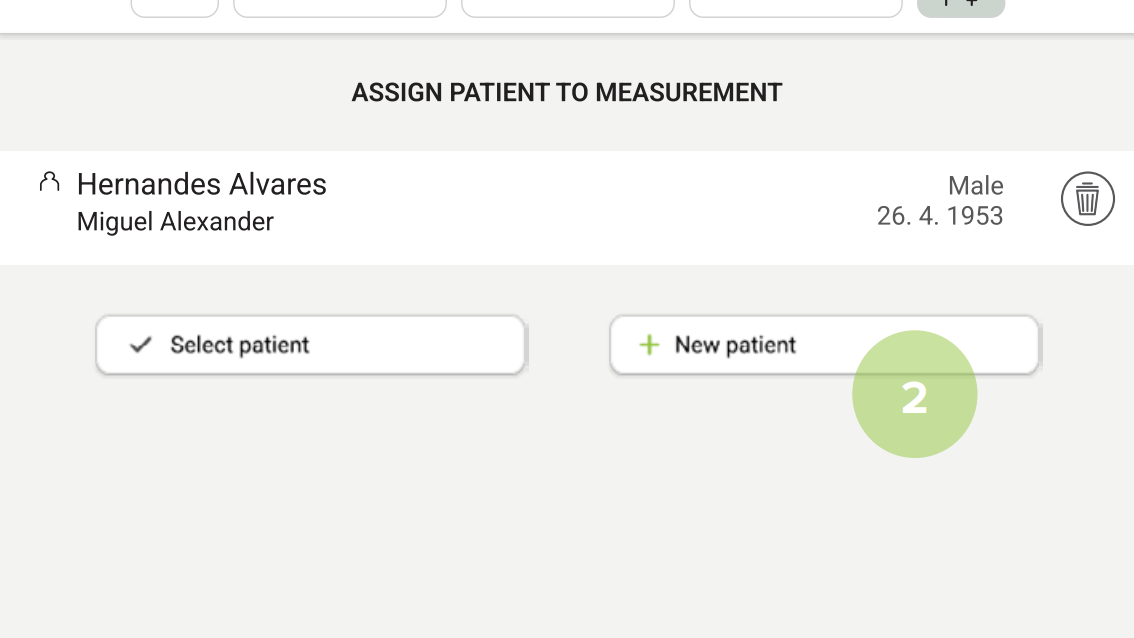Choose the Select patient button
Image resolution: width=1134 pixels, height=638 pixels.
tap(310, 344)
